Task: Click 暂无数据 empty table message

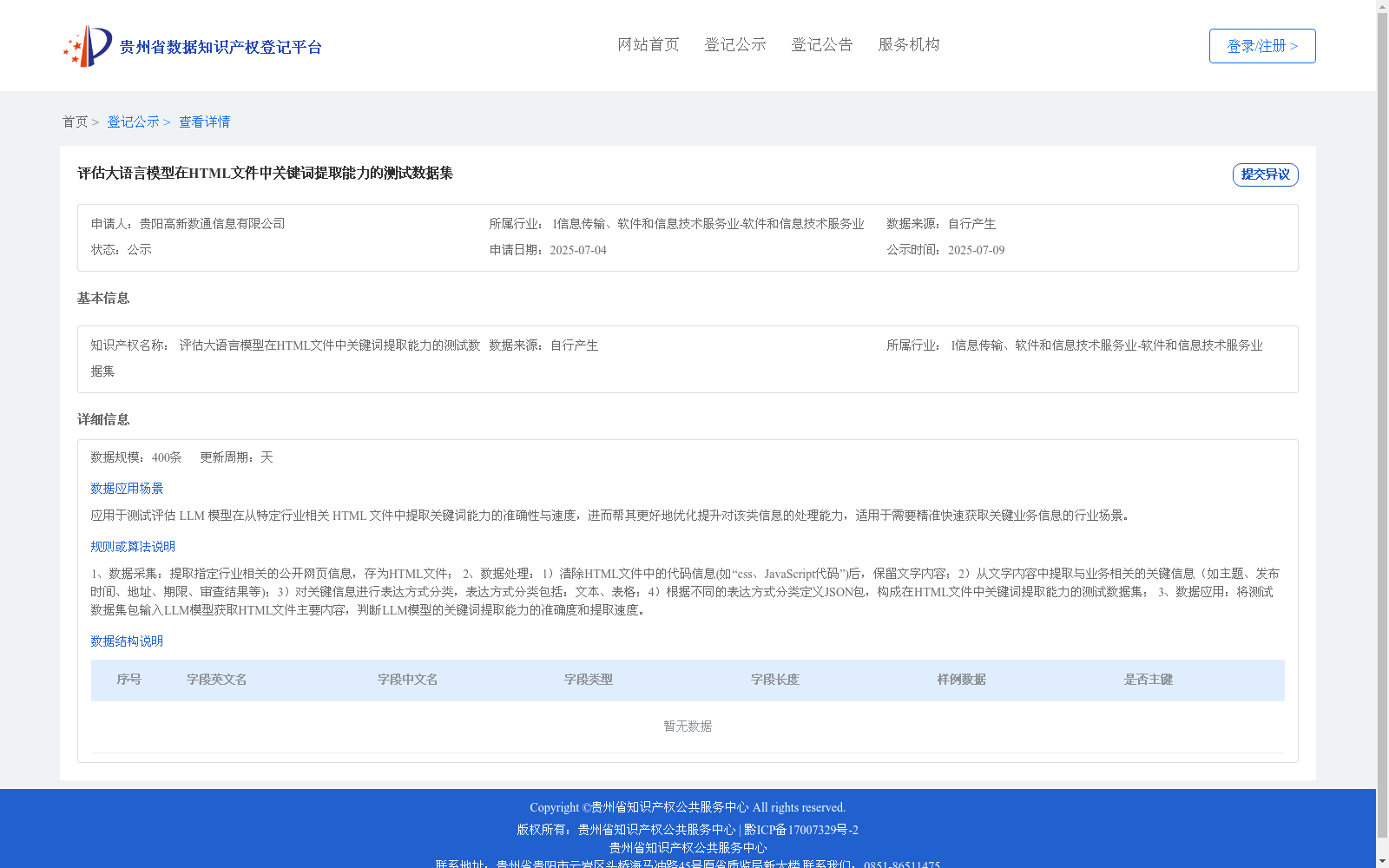Action: coord(688,727)
